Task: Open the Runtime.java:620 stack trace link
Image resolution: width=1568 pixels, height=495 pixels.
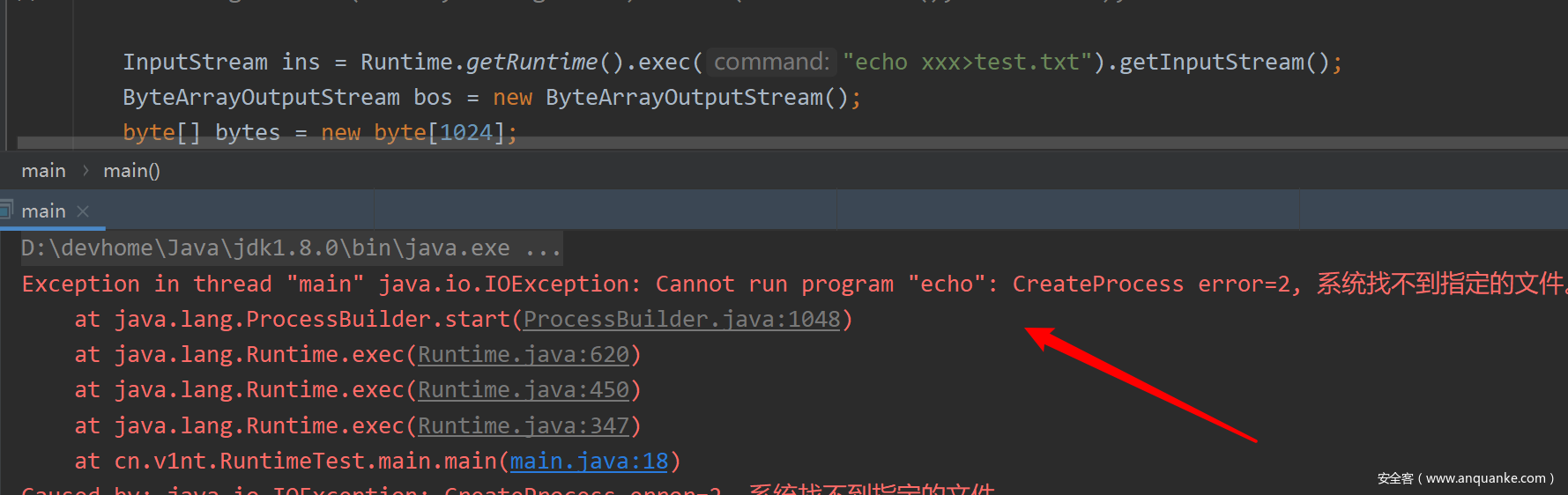Action: coord(523,354)
